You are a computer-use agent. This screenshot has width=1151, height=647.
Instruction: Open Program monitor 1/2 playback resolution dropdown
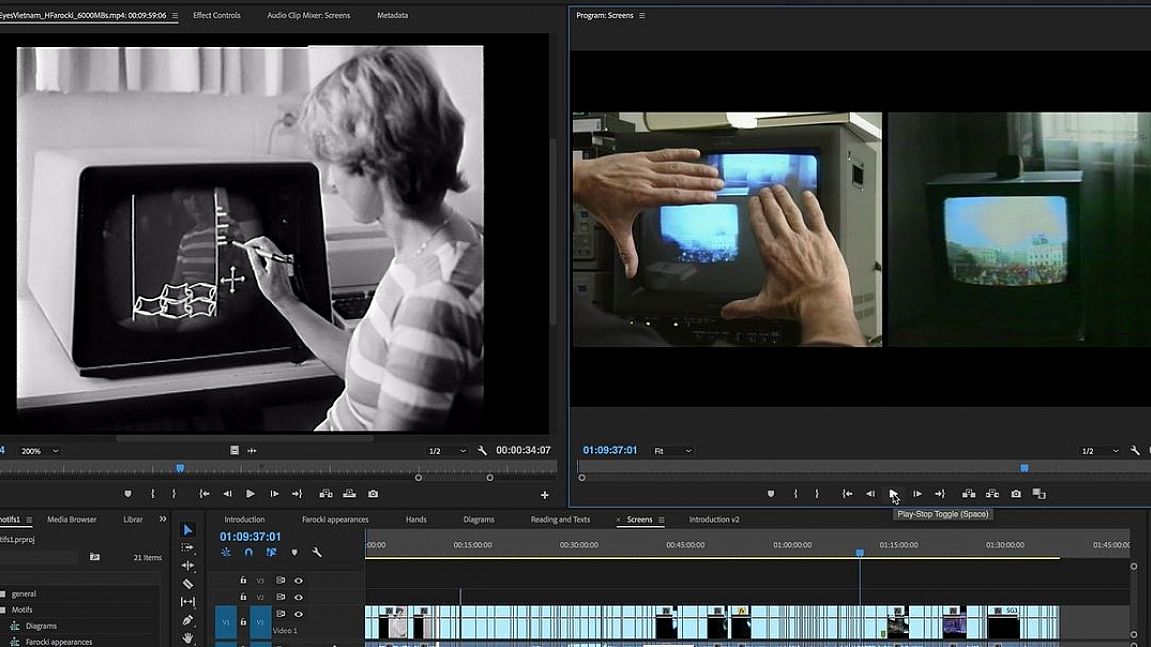coord(1099,451)
